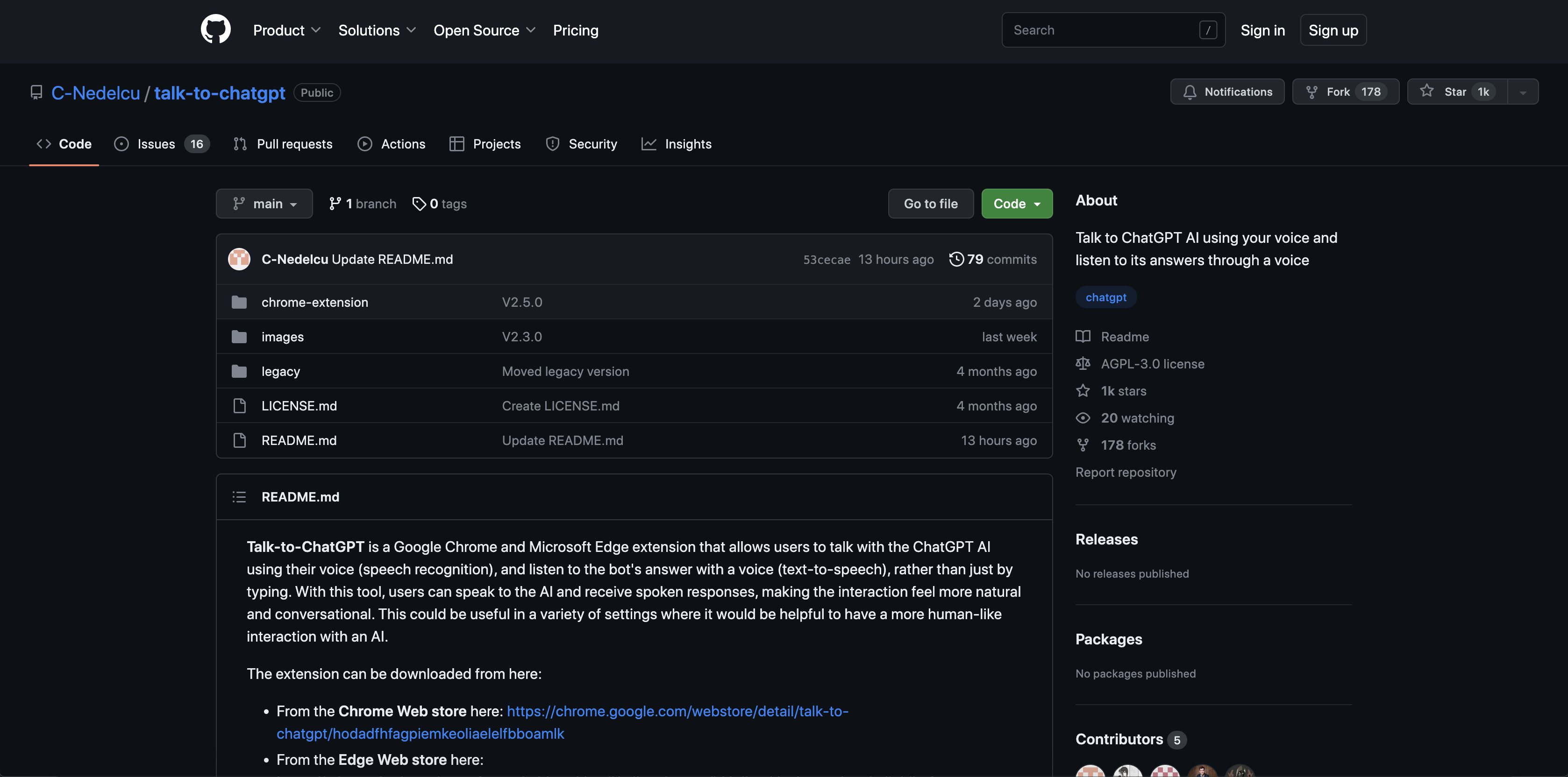This screenshot has height=777, width=1568.
Task: Open the green Code dropdown button
Action: [x=1017, y=204]
